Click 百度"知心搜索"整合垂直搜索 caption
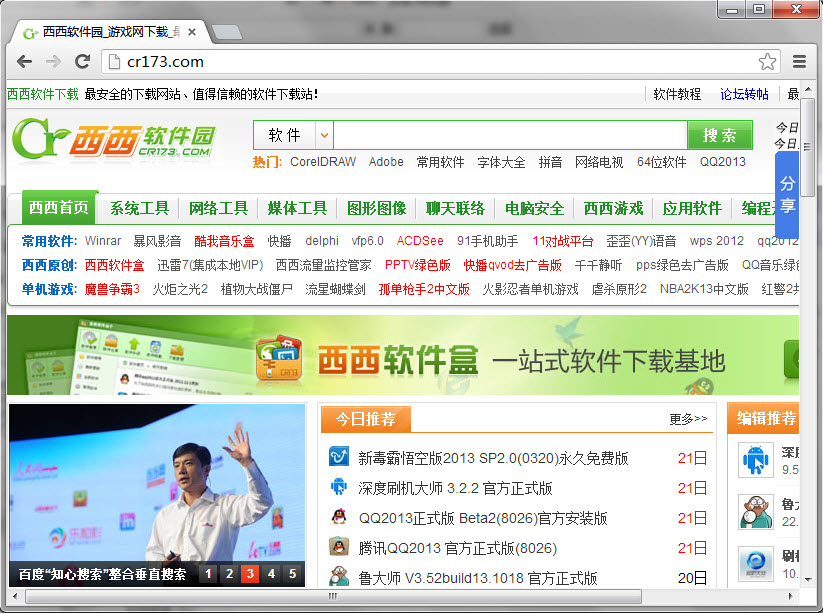The image size is (823, 613). (x=102, y=574)
